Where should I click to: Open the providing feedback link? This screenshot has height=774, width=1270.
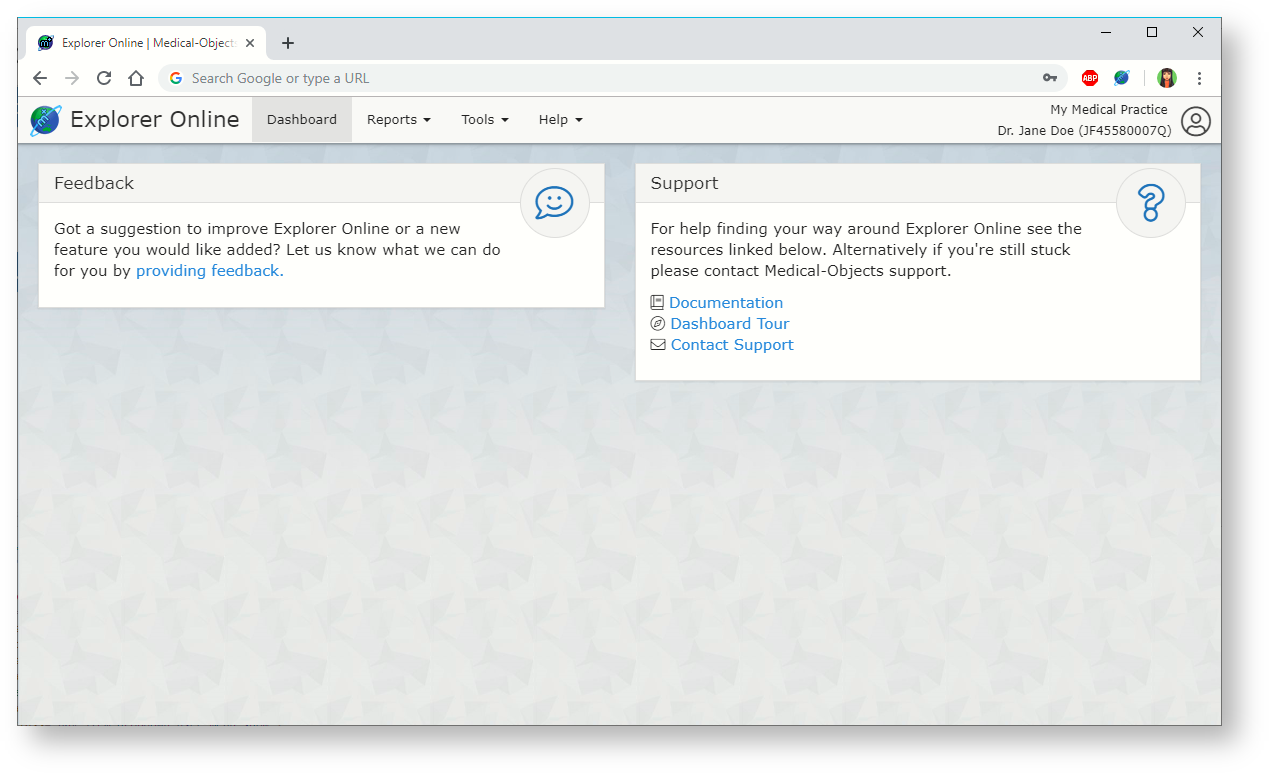coord(209,271)
